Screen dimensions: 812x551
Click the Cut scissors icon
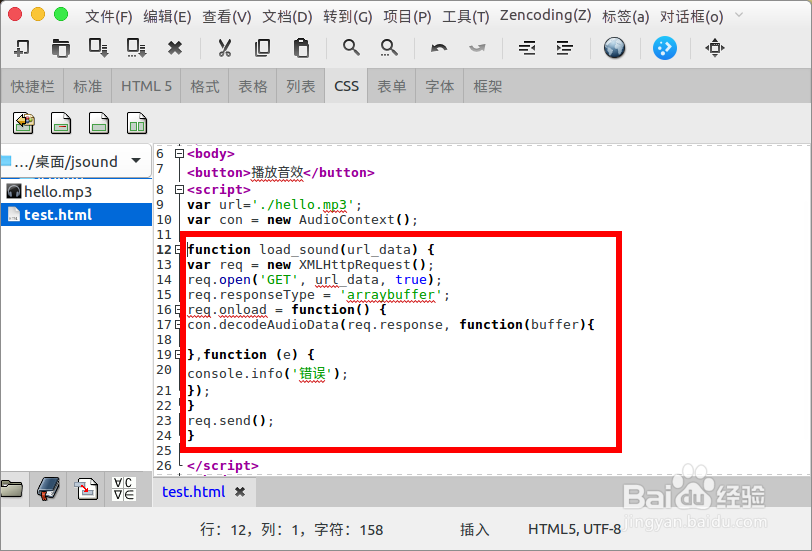click(224, 48)
